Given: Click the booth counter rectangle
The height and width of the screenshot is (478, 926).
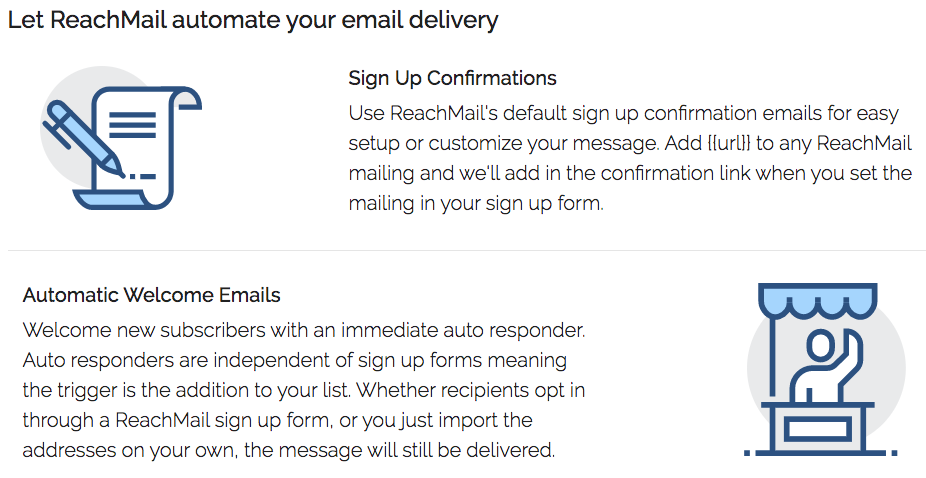Looking at the screenshot, I should tap(819, 430).
